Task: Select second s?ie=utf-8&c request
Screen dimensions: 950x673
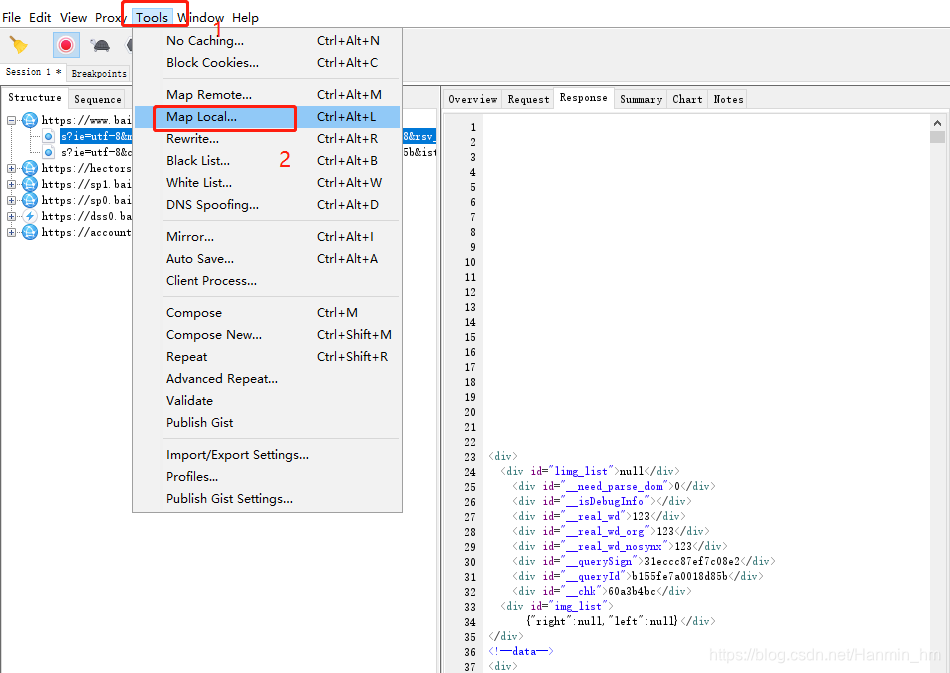Action: [96, 152]
